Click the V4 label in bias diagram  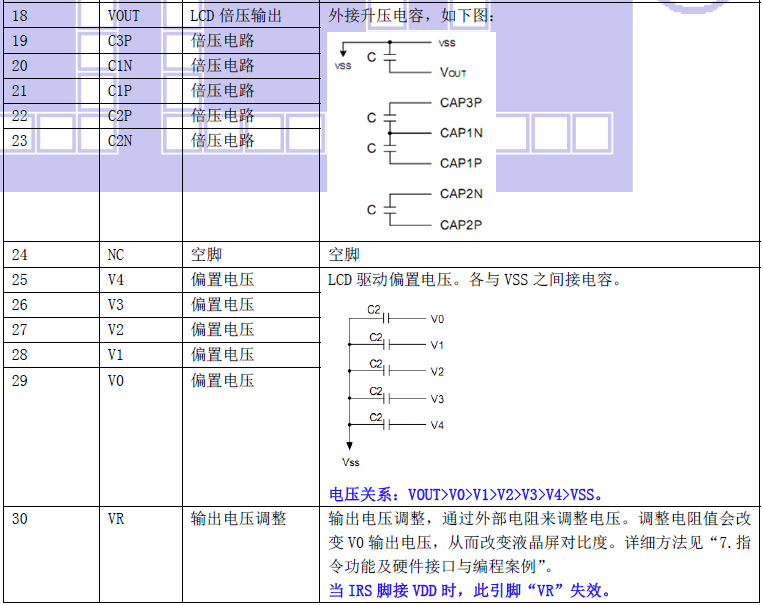(437, 425)
